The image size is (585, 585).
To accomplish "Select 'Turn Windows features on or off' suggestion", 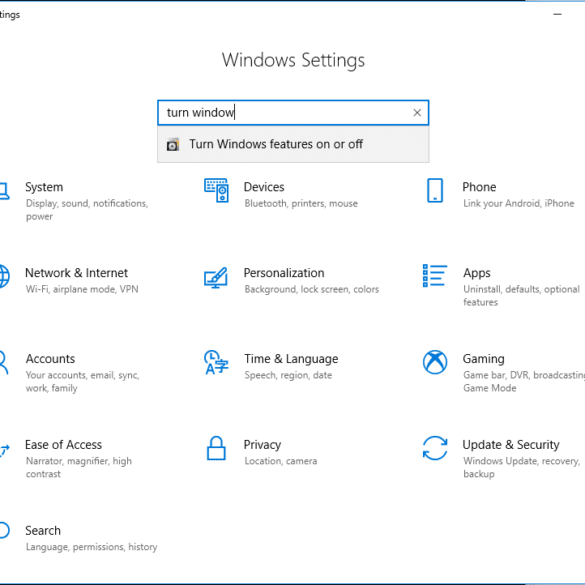I will coord(293,144).
